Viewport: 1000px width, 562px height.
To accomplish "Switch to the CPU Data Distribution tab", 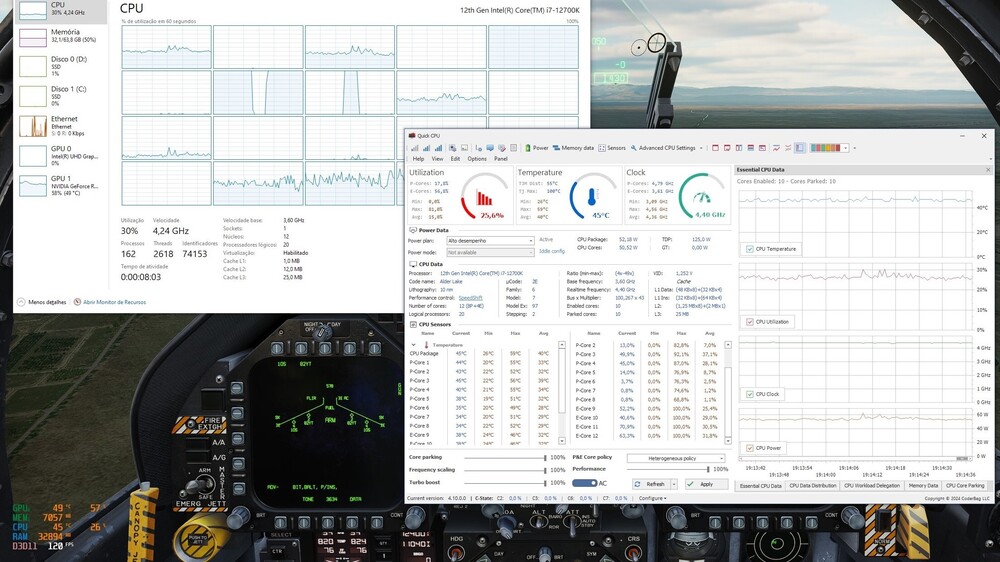I will (812, 485).
